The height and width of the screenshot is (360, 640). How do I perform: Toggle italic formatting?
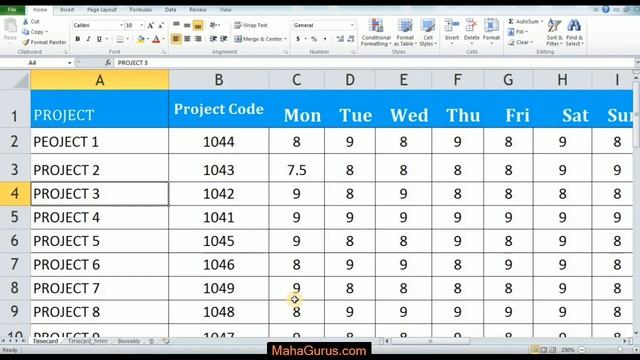pos(88,39)
